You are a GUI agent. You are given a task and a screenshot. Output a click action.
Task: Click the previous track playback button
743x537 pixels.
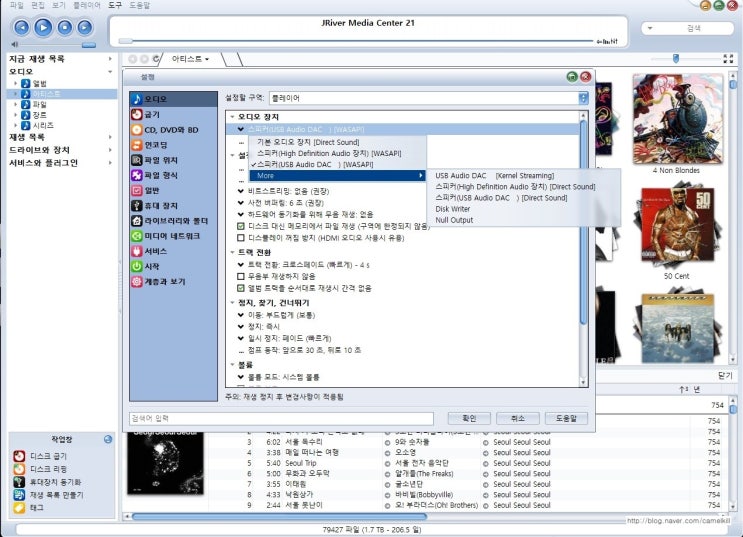pos(22,27)
